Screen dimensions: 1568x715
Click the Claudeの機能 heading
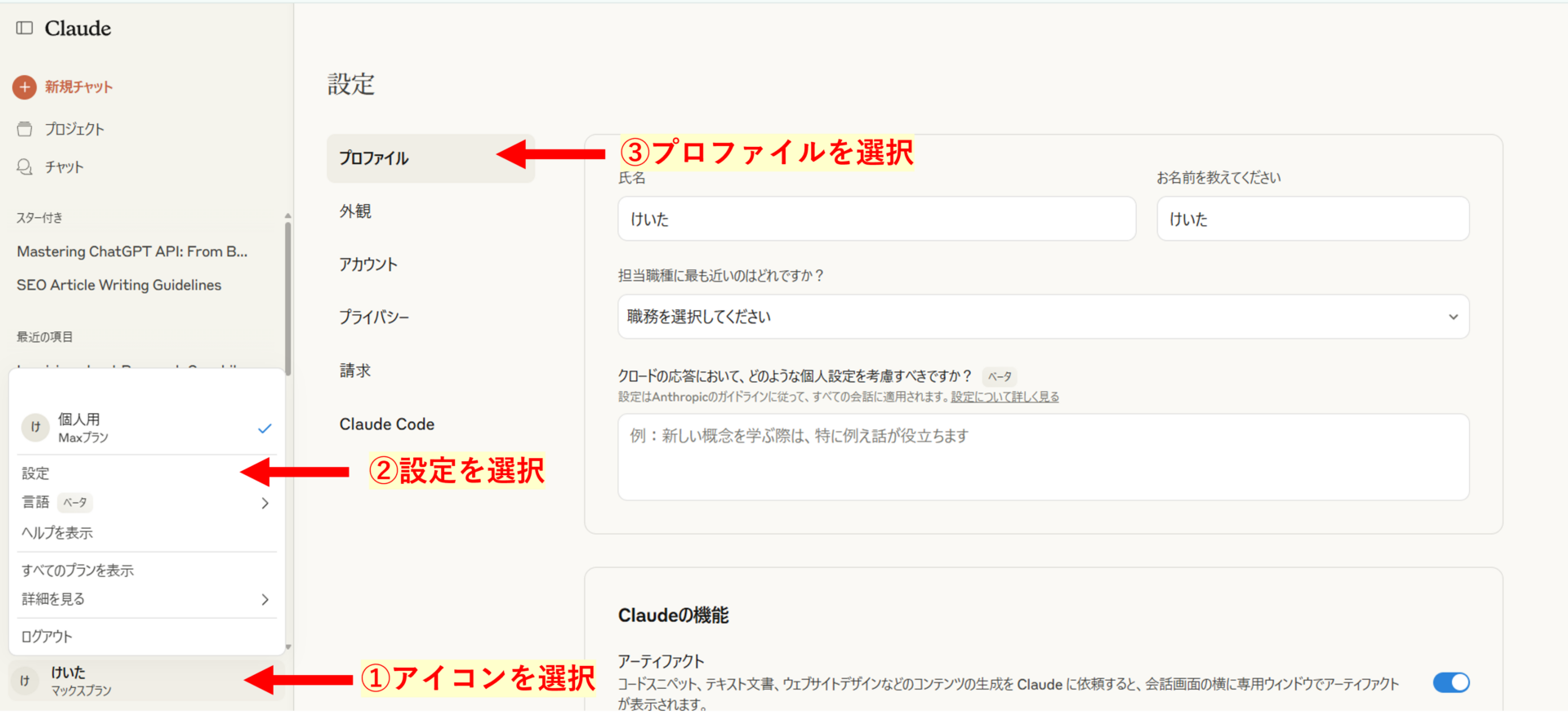coord(673,615)
